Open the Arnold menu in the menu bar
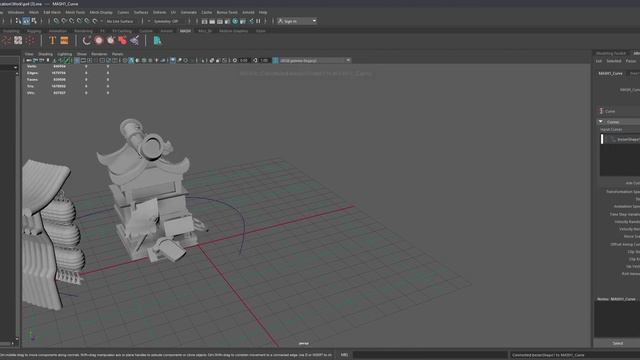Screen dimensions: 640x360 (248, 12)
